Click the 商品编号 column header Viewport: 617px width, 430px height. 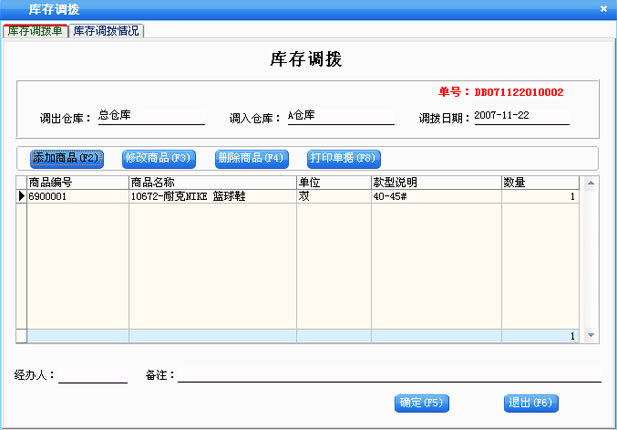click(x=77, y=183)
